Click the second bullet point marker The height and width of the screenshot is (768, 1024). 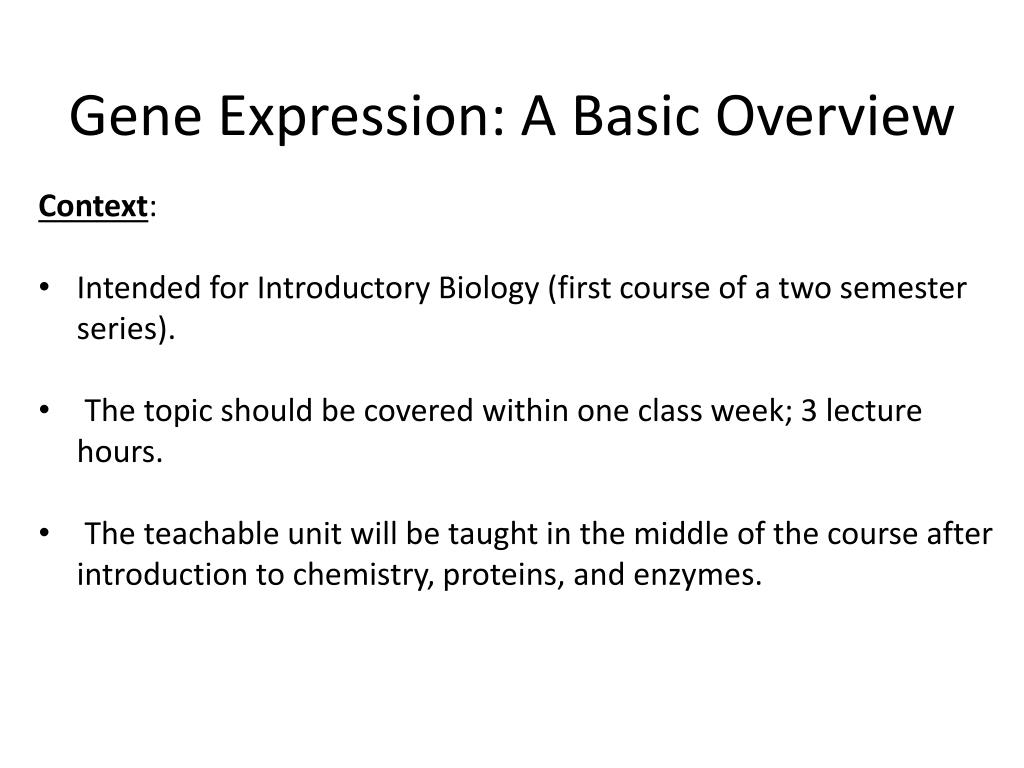tap(44, 410)
